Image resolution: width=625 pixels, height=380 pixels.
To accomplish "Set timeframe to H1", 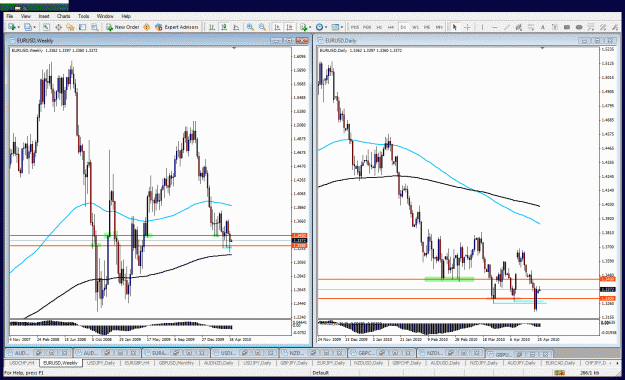I will [379, 27].
